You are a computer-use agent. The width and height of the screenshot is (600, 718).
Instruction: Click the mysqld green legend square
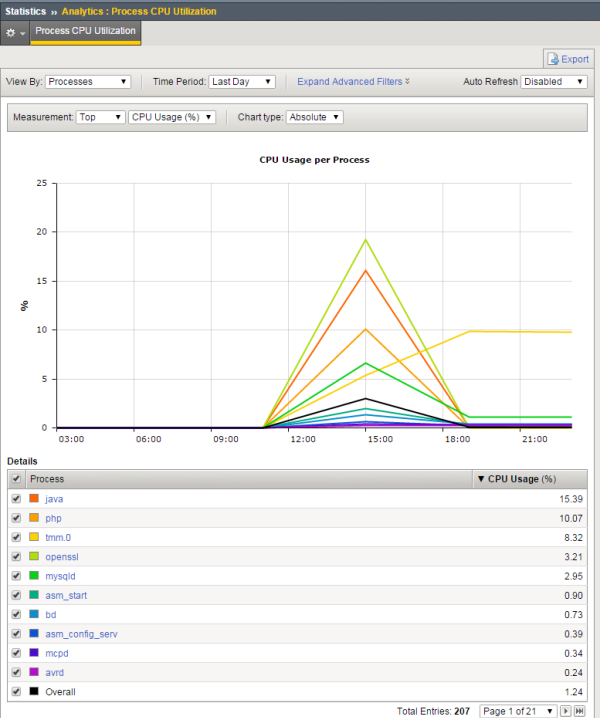(35, 575)
